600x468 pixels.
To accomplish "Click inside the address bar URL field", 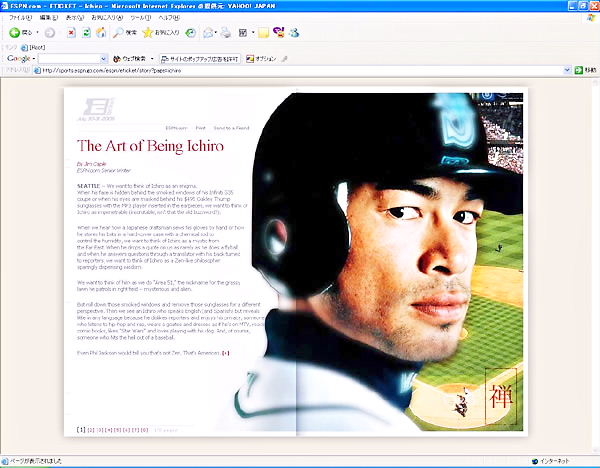I will click(x=300, y=71).
